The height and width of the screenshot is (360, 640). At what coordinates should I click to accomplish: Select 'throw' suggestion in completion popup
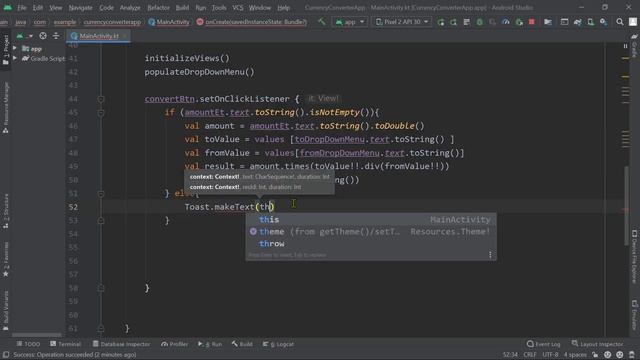point(371,244)
